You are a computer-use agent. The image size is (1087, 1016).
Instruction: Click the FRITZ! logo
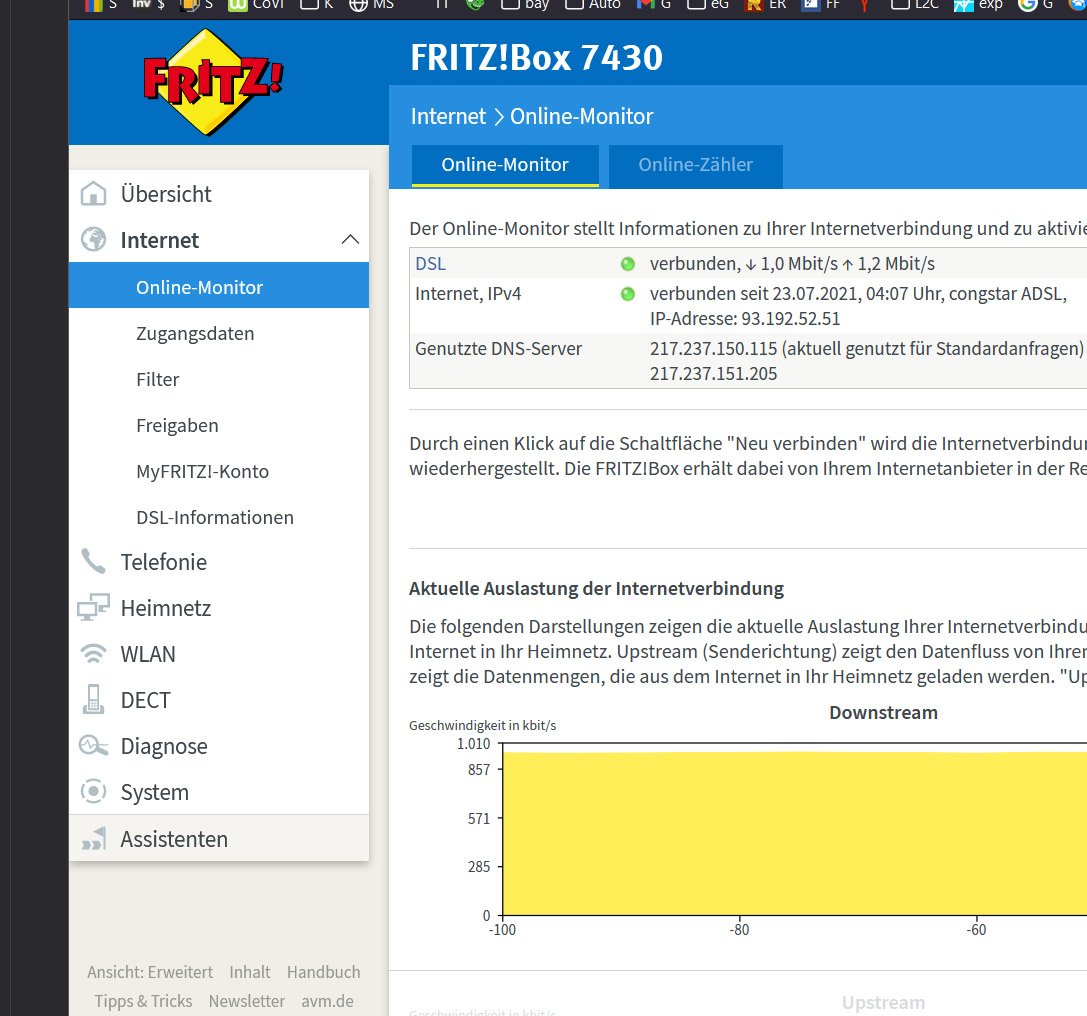tap(213, 82)
